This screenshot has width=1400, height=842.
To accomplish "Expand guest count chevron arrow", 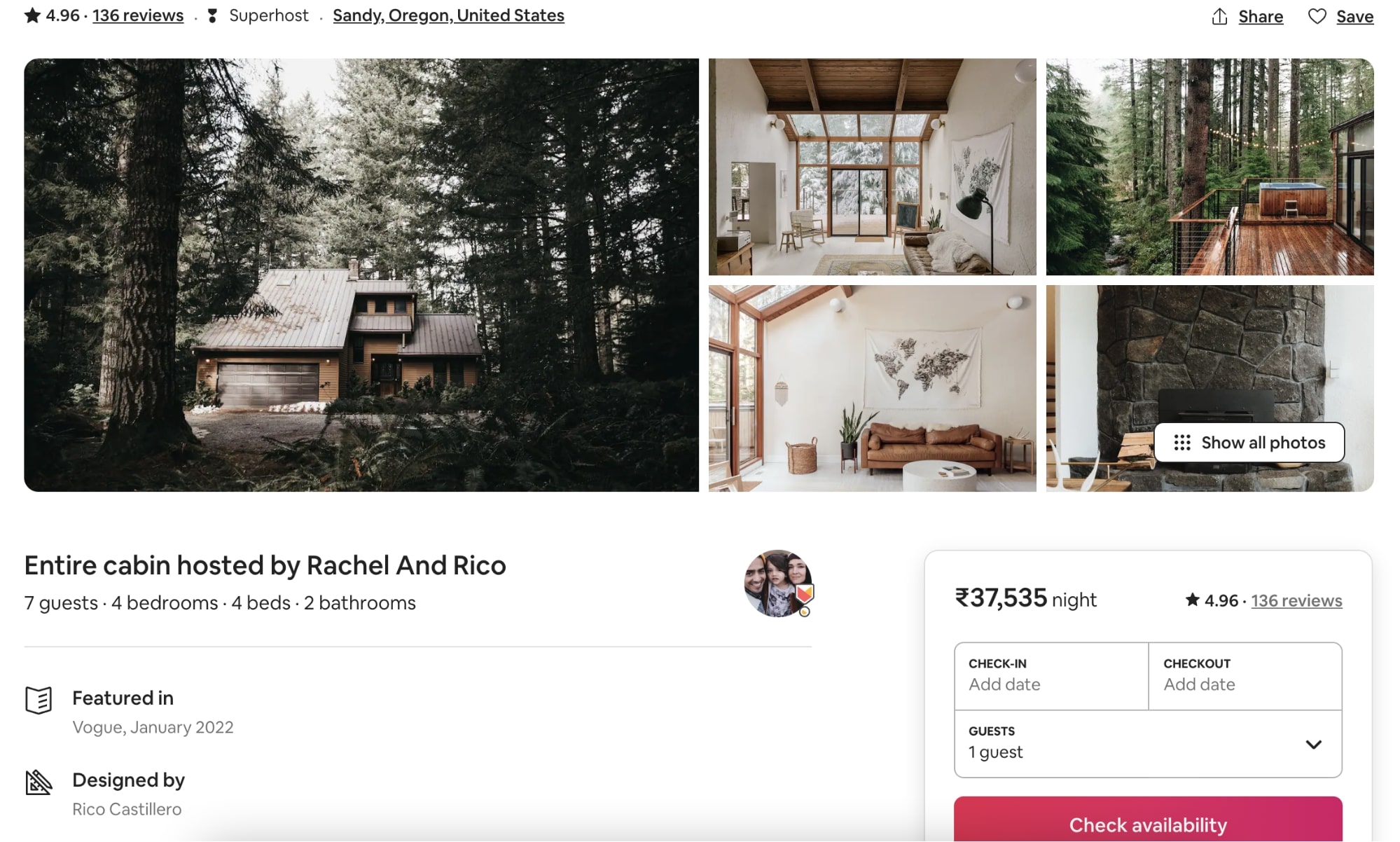I will click(x=1313, y=744).
